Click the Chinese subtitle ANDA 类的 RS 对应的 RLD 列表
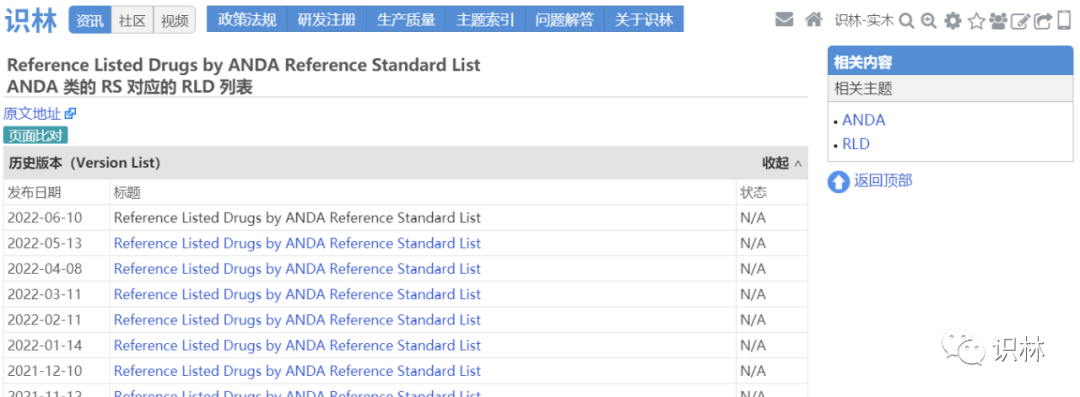Image resolution: width=1080 pixels, height=397 pixels. click(129, 87)
